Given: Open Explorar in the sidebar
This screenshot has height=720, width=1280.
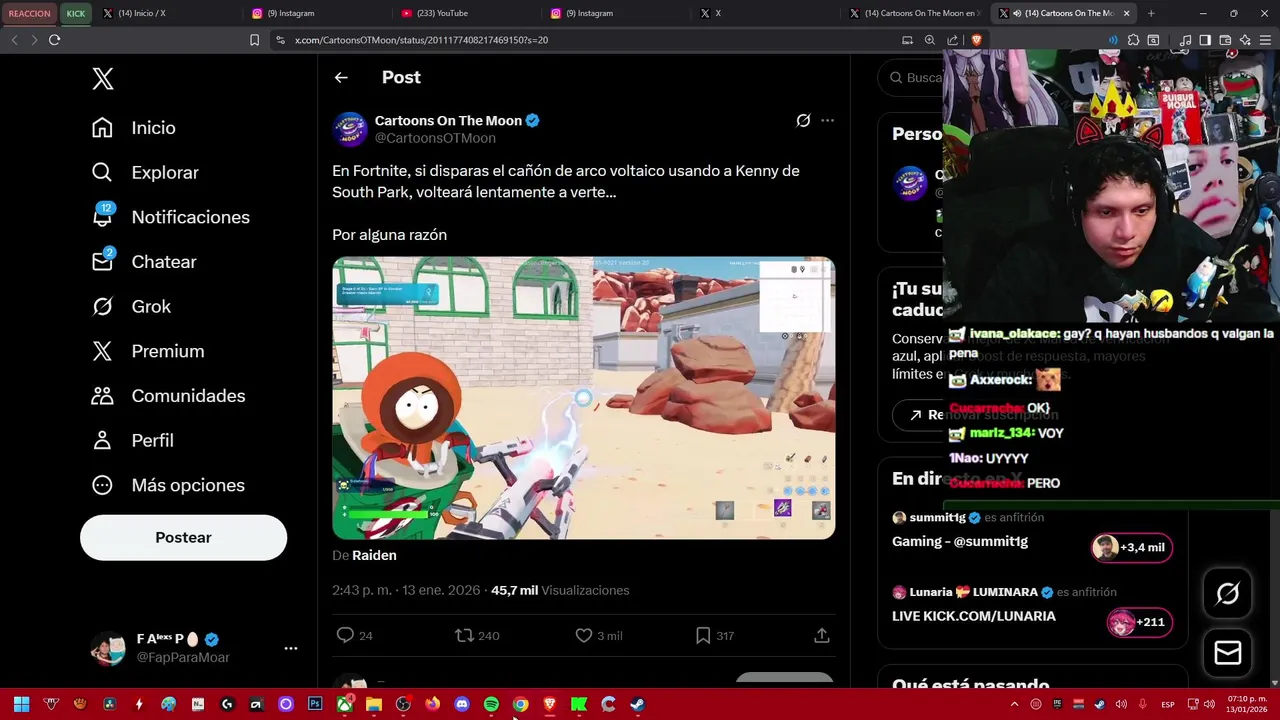Looking at the screenshot, I should coord(145,172).
